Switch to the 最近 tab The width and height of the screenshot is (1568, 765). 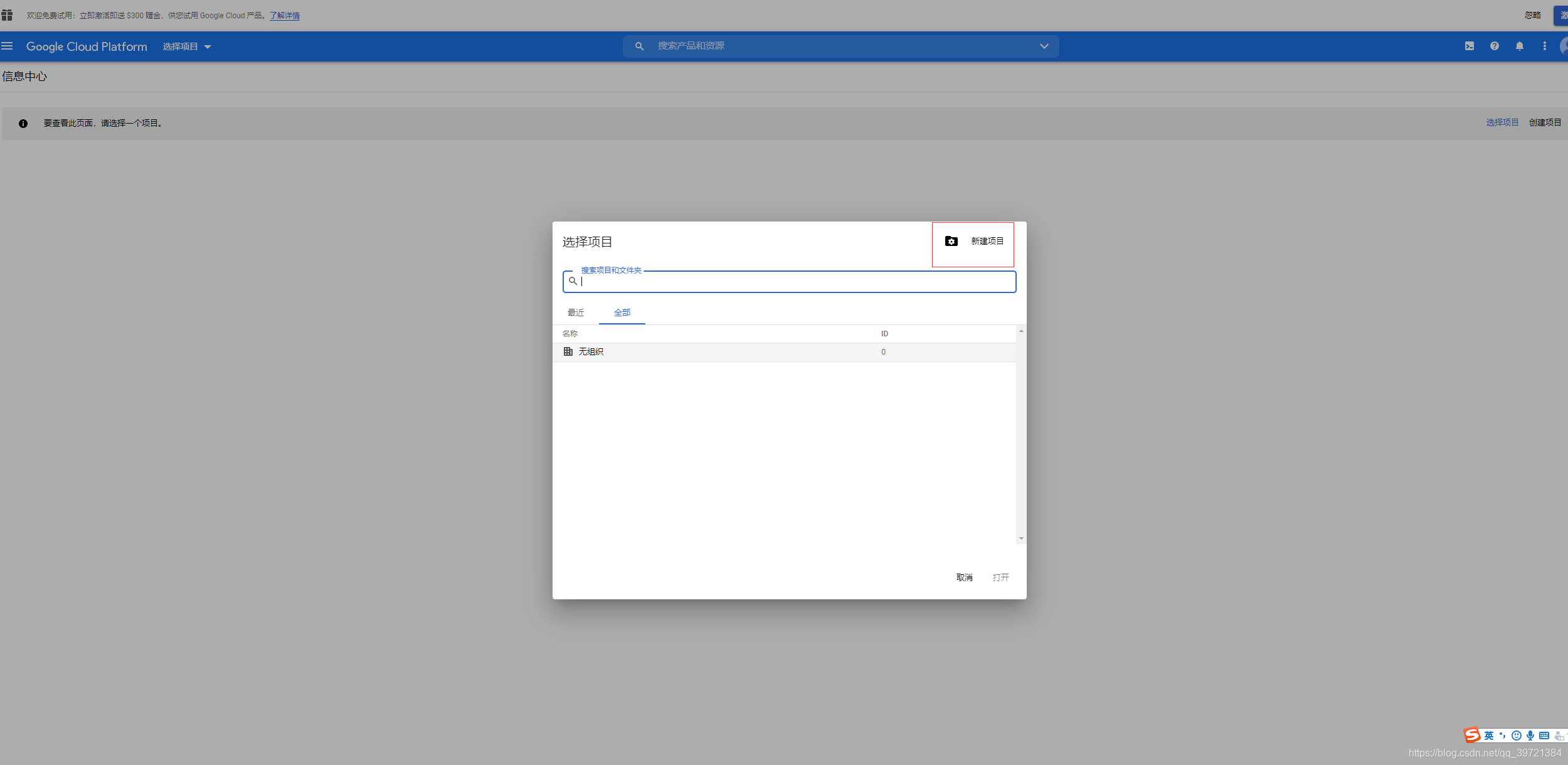576,313
